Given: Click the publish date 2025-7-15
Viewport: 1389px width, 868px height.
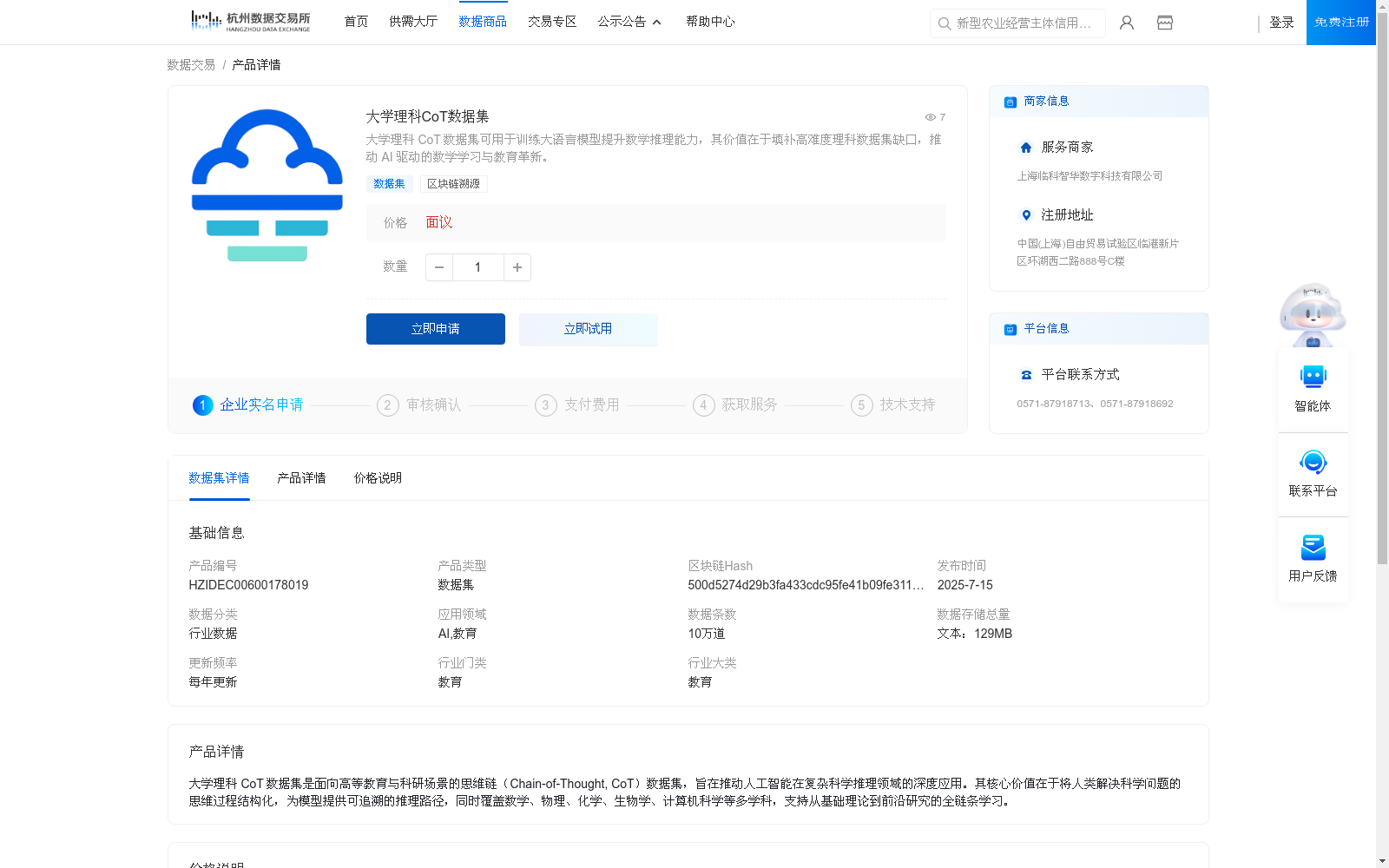Looking at the screenshot, I should (x=964, y=585).
